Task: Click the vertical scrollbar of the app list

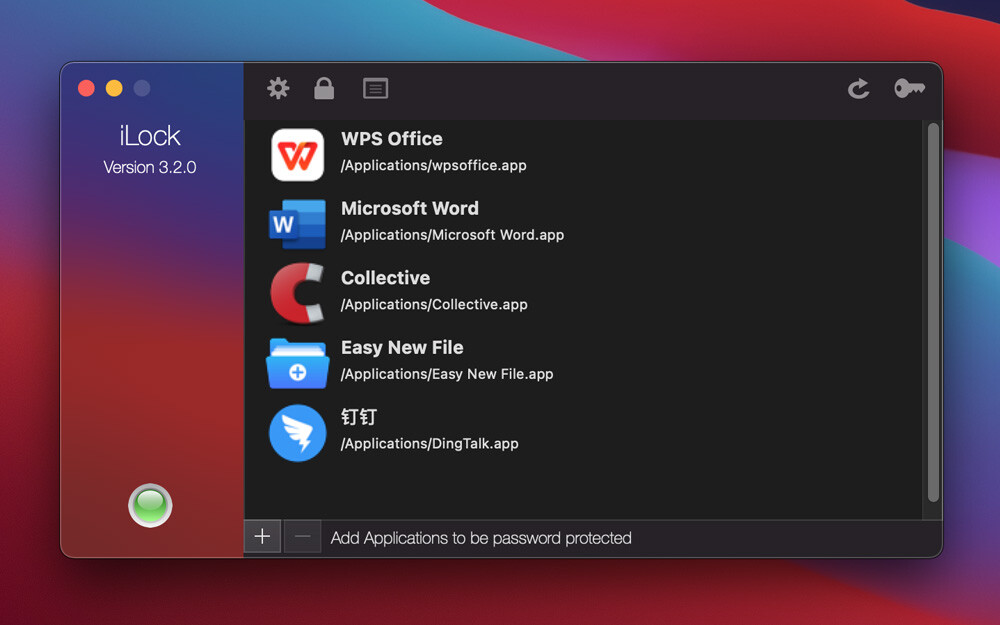Action: (x=934, y=312)
